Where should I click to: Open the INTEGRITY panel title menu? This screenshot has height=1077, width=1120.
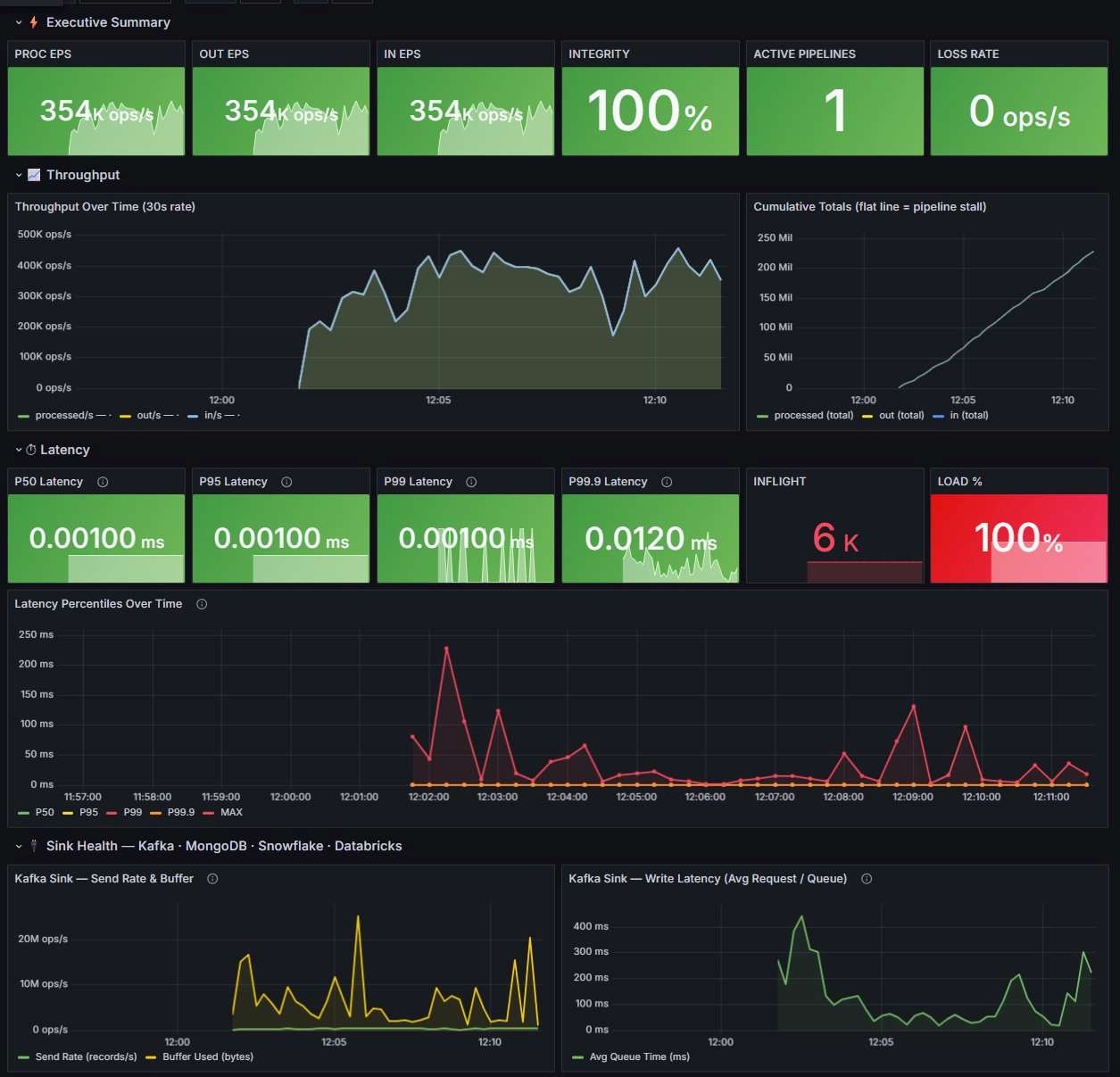[x=599, y=54]
